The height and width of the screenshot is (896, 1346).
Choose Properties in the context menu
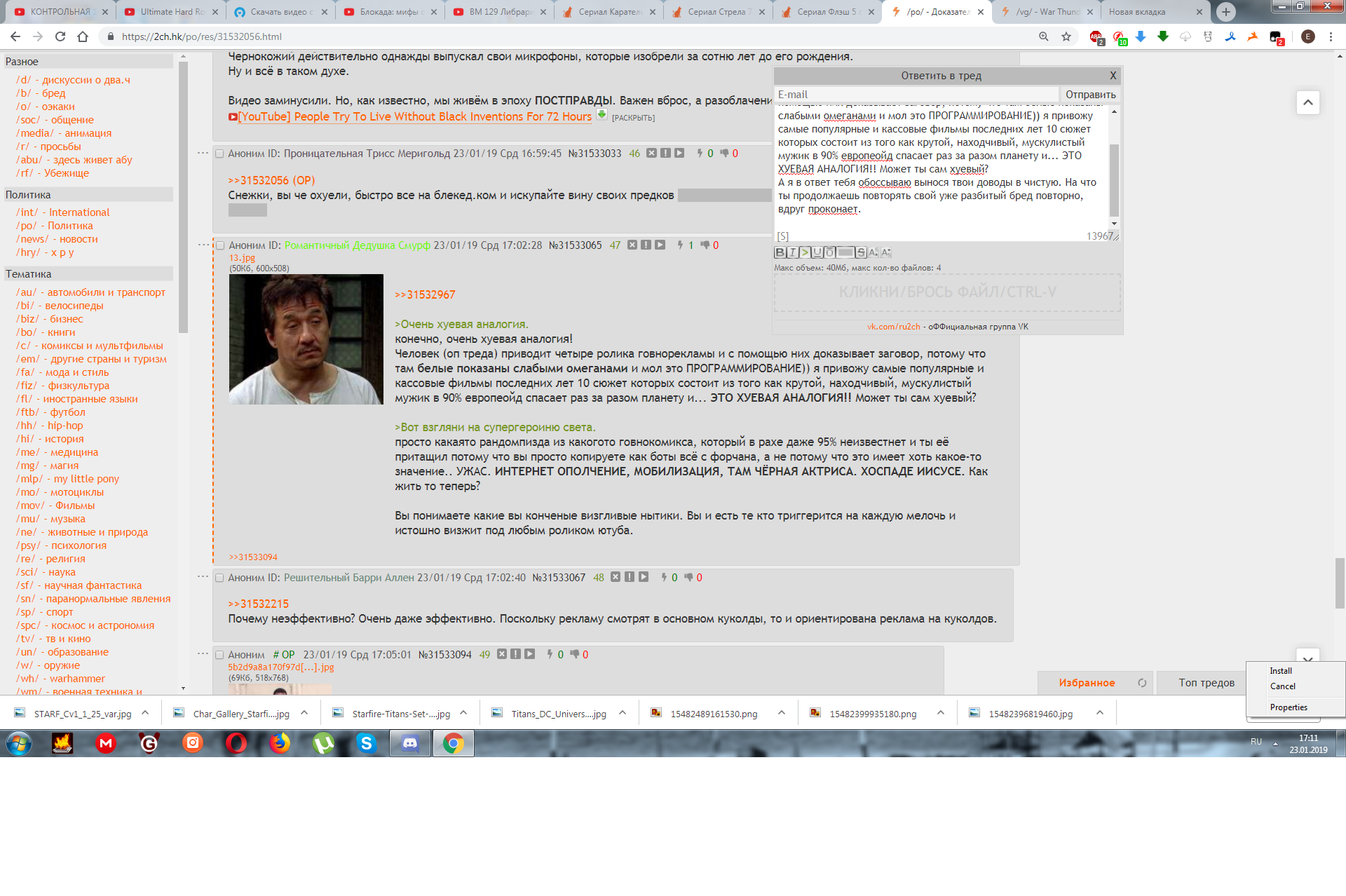1295,707
